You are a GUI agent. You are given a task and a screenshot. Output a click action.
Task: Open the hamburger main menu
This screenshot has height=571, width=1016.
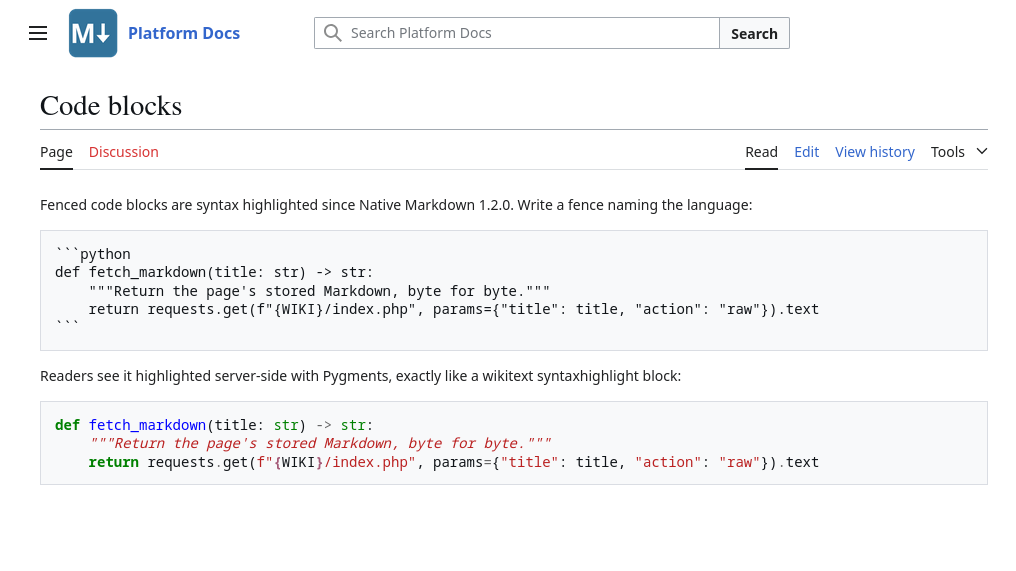pos(38,33)
